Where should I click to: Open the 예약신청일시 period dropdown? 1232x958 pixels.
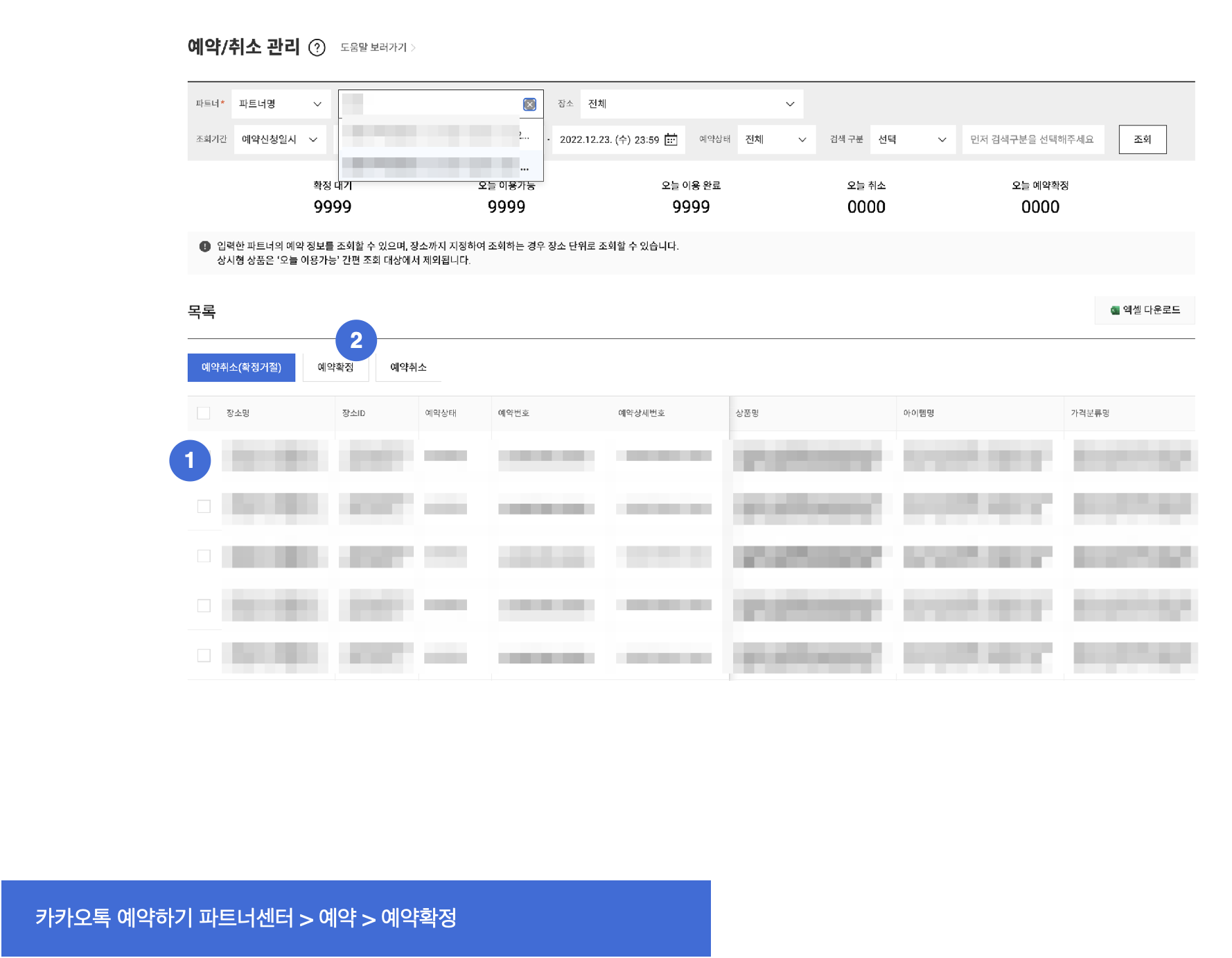(280, 139)
